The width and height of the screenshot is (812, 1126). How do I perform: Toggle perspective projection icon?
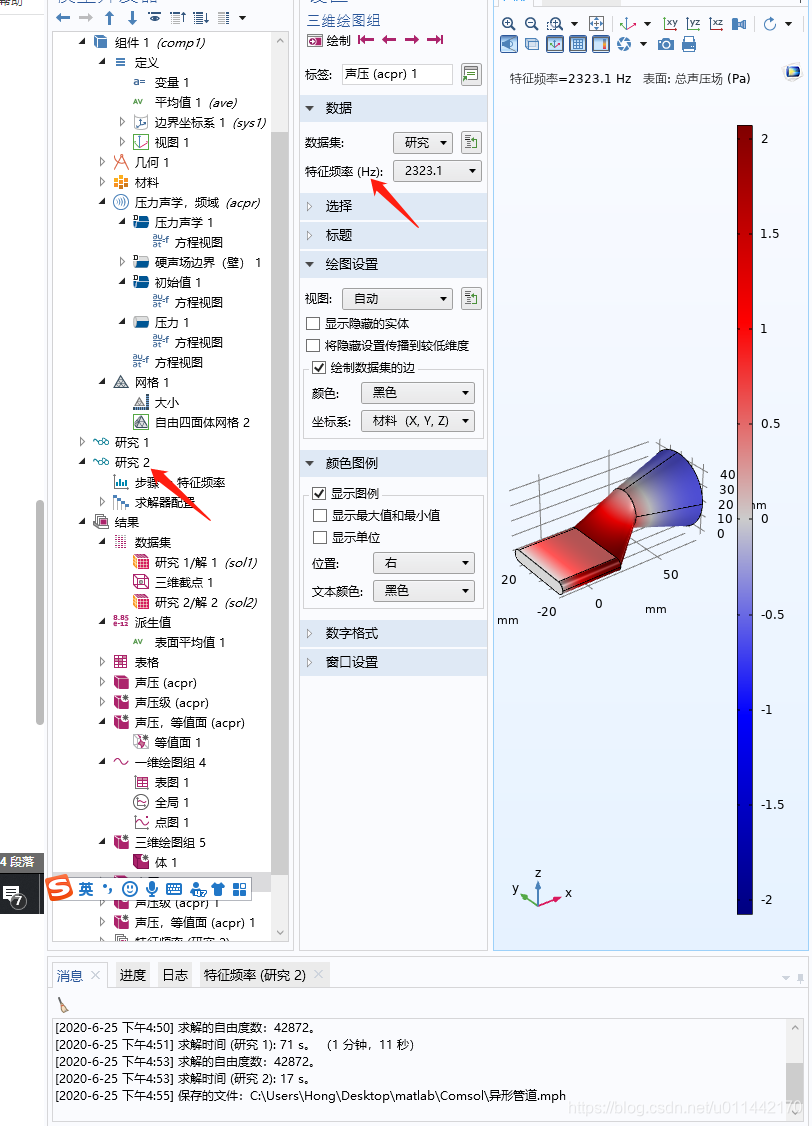point(509,45)
